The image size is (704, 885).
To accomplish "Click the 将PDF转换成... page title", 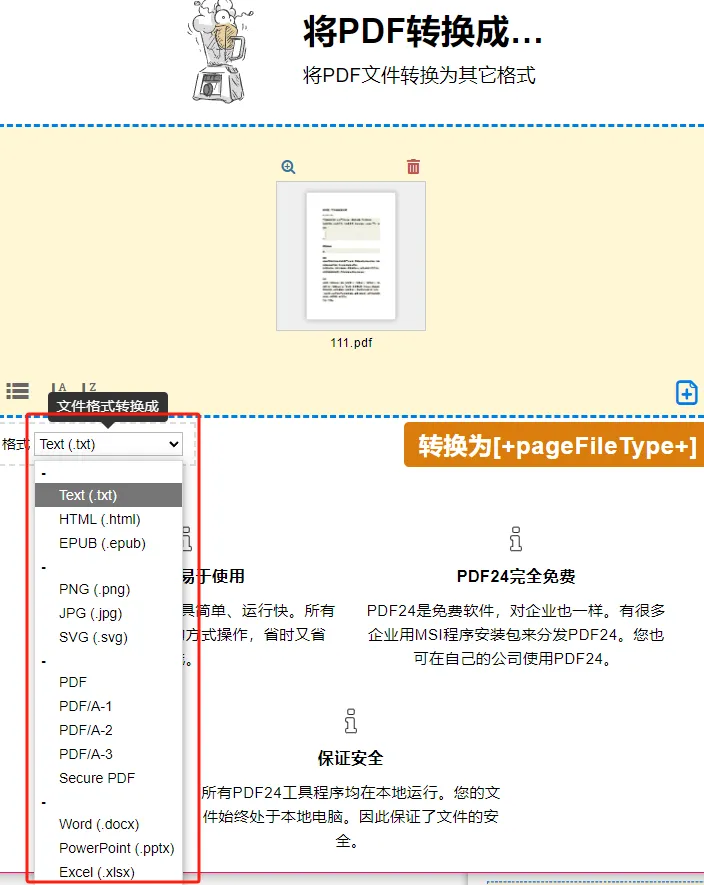I will coord(423,31).
